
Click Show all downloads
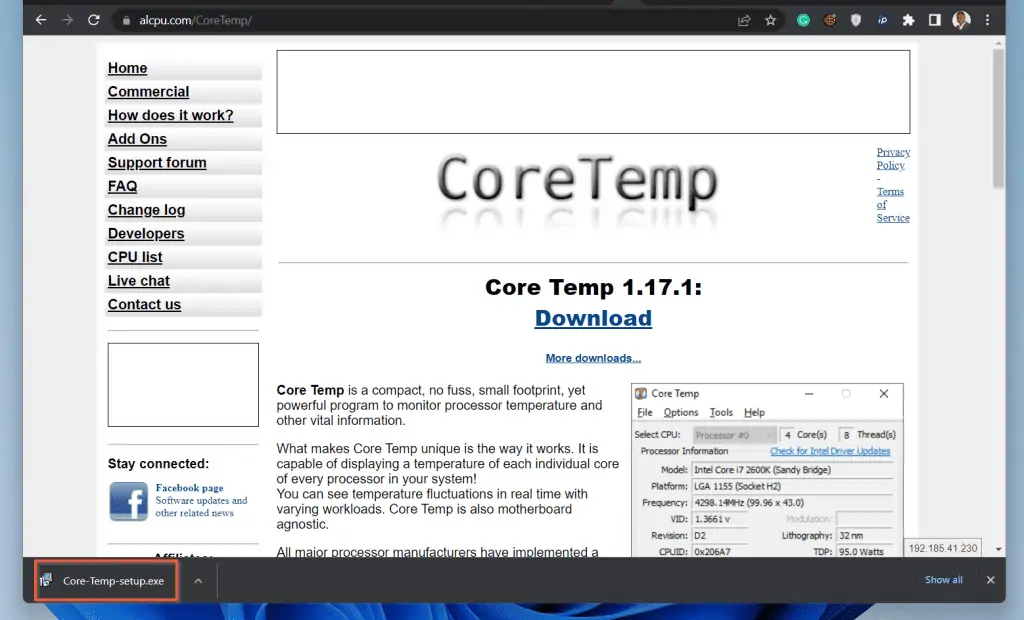tap(943, 580)
